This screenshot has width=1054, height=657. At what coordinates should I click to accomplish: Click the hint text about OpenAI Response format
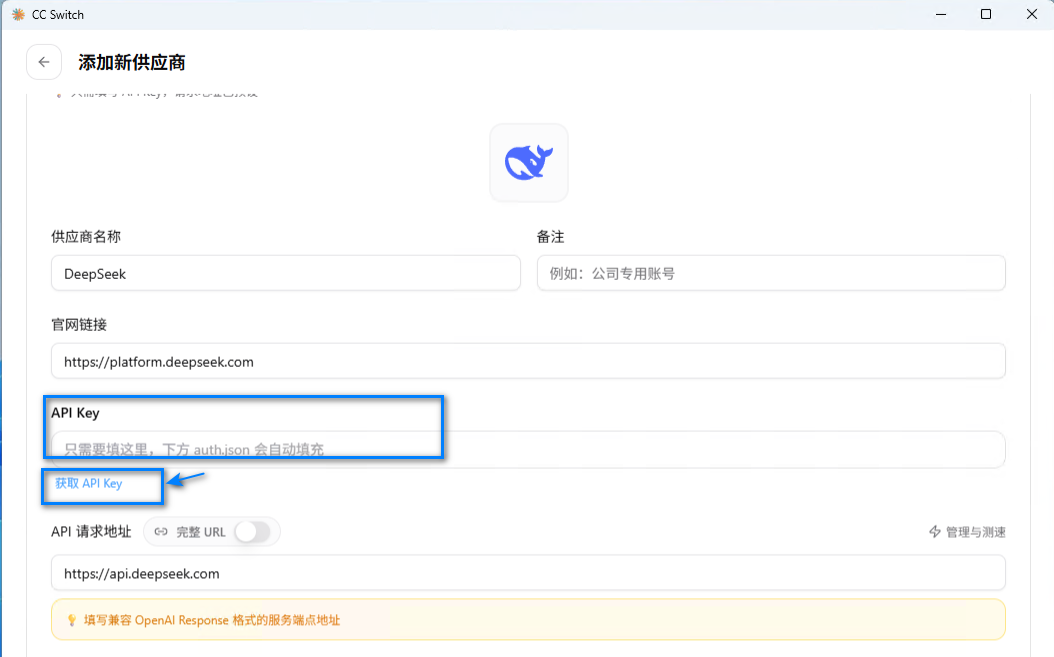(212, 620)
